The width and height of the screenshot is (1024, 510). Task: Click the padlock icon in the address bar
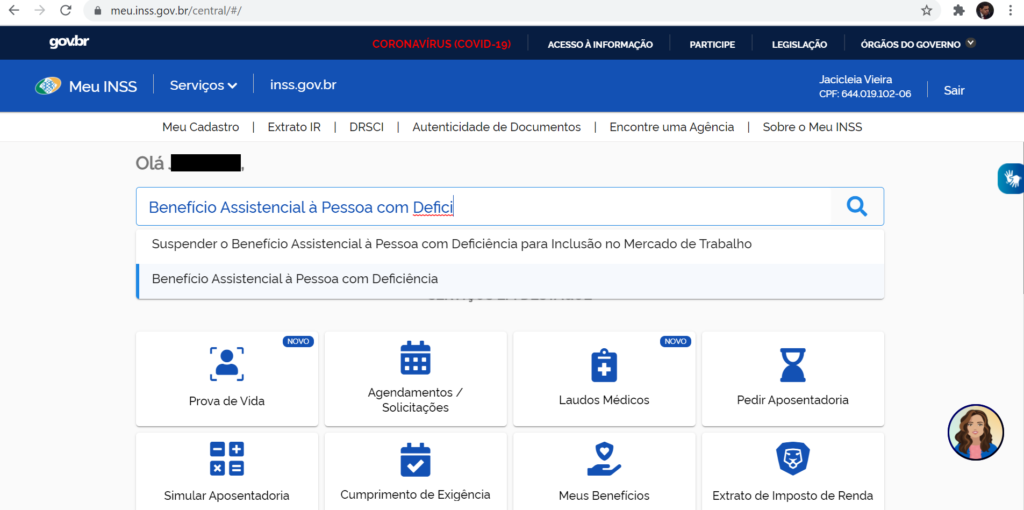[x=98, y=11]
